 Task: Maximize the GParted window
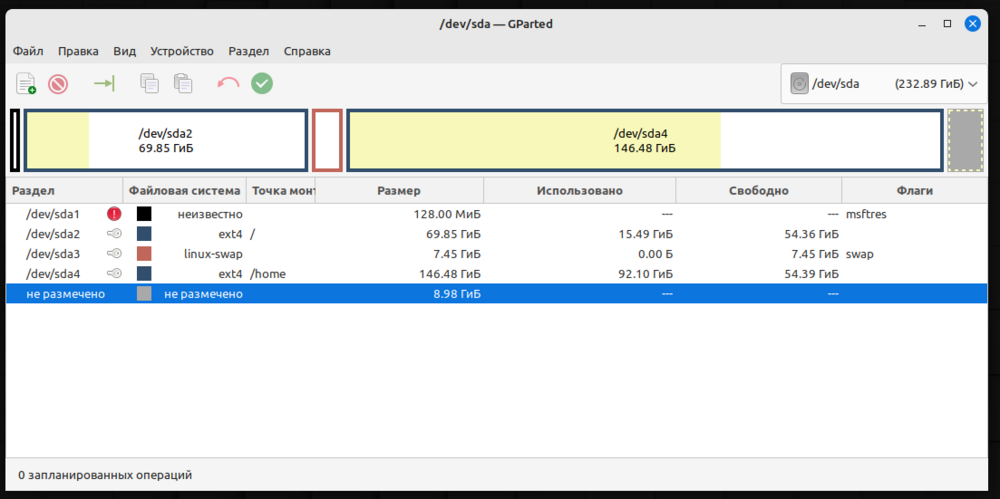pyautogui.click(x=948, y=24)
